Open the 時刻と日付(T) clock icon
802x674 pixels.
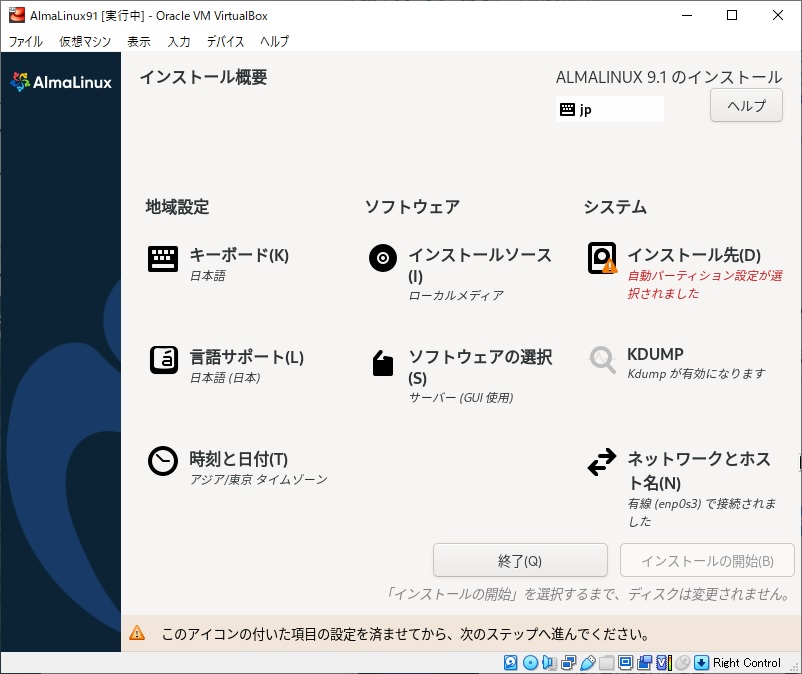pyautogui.click(x=163, y=461)
